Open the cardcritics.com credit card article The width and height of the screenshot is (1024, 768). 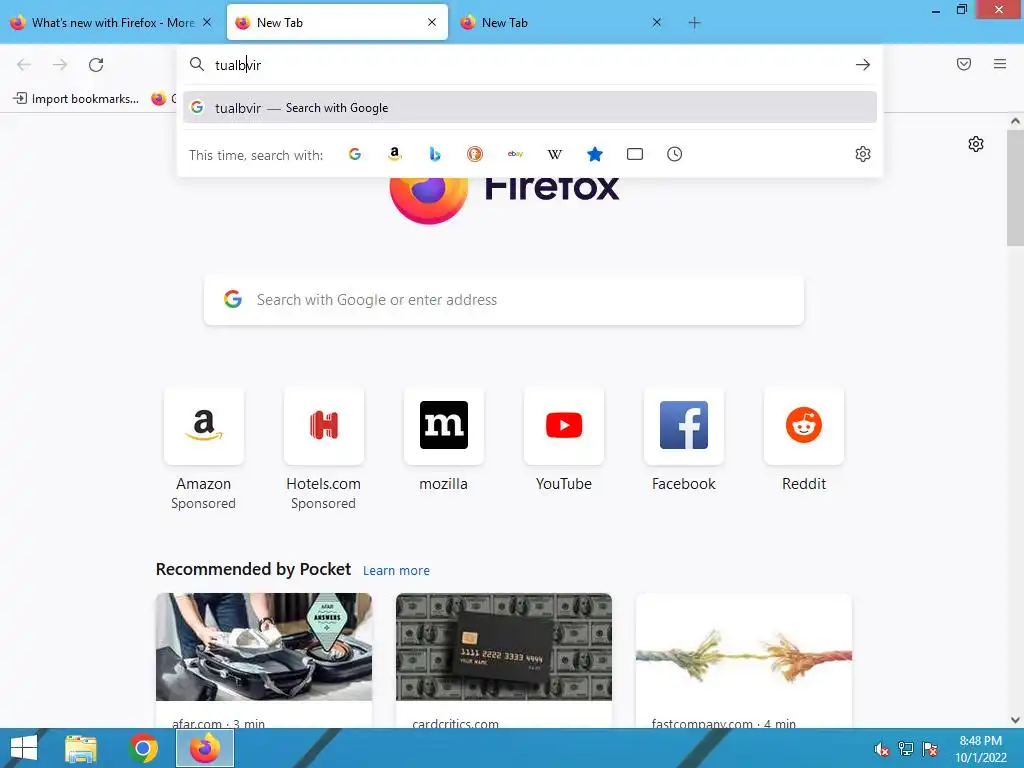pyautogui.click(x=504, y=647)
